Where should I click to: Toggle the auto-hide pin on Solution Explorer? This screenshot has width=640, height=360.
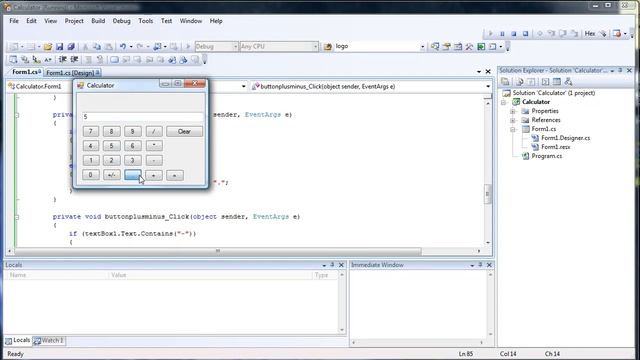[x=620, y=71]
